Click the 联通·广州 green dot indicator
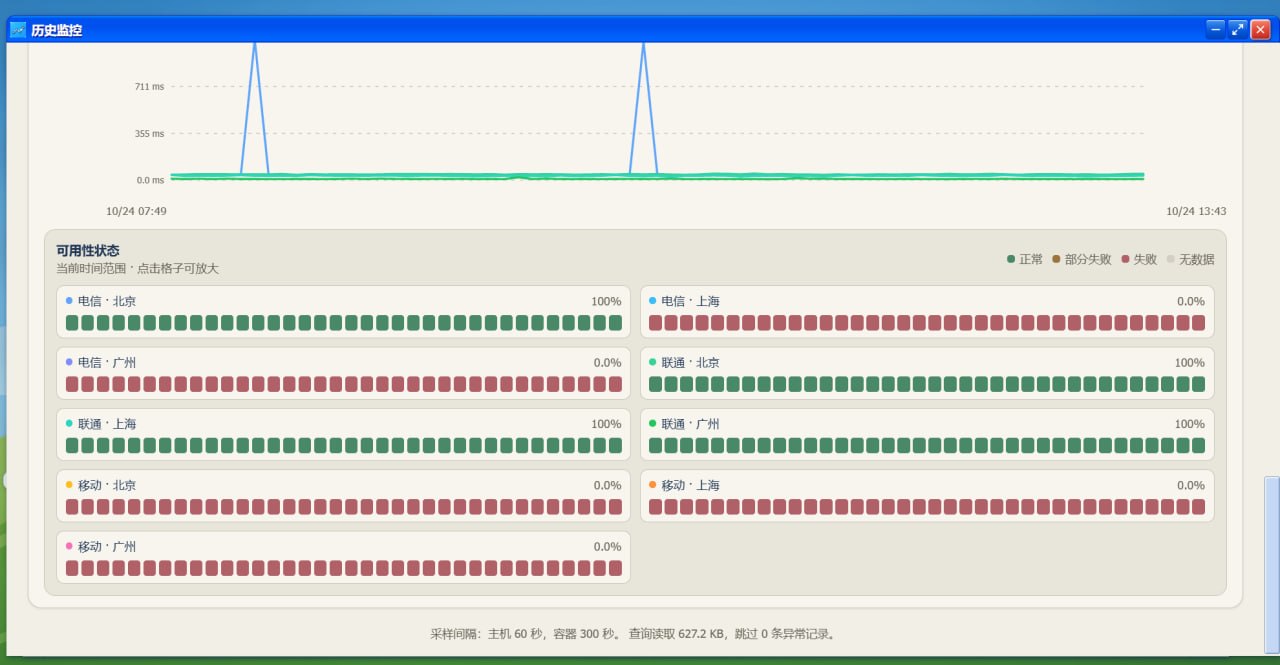The width and height of the screenshot is (1280, 665). point(652,423)
